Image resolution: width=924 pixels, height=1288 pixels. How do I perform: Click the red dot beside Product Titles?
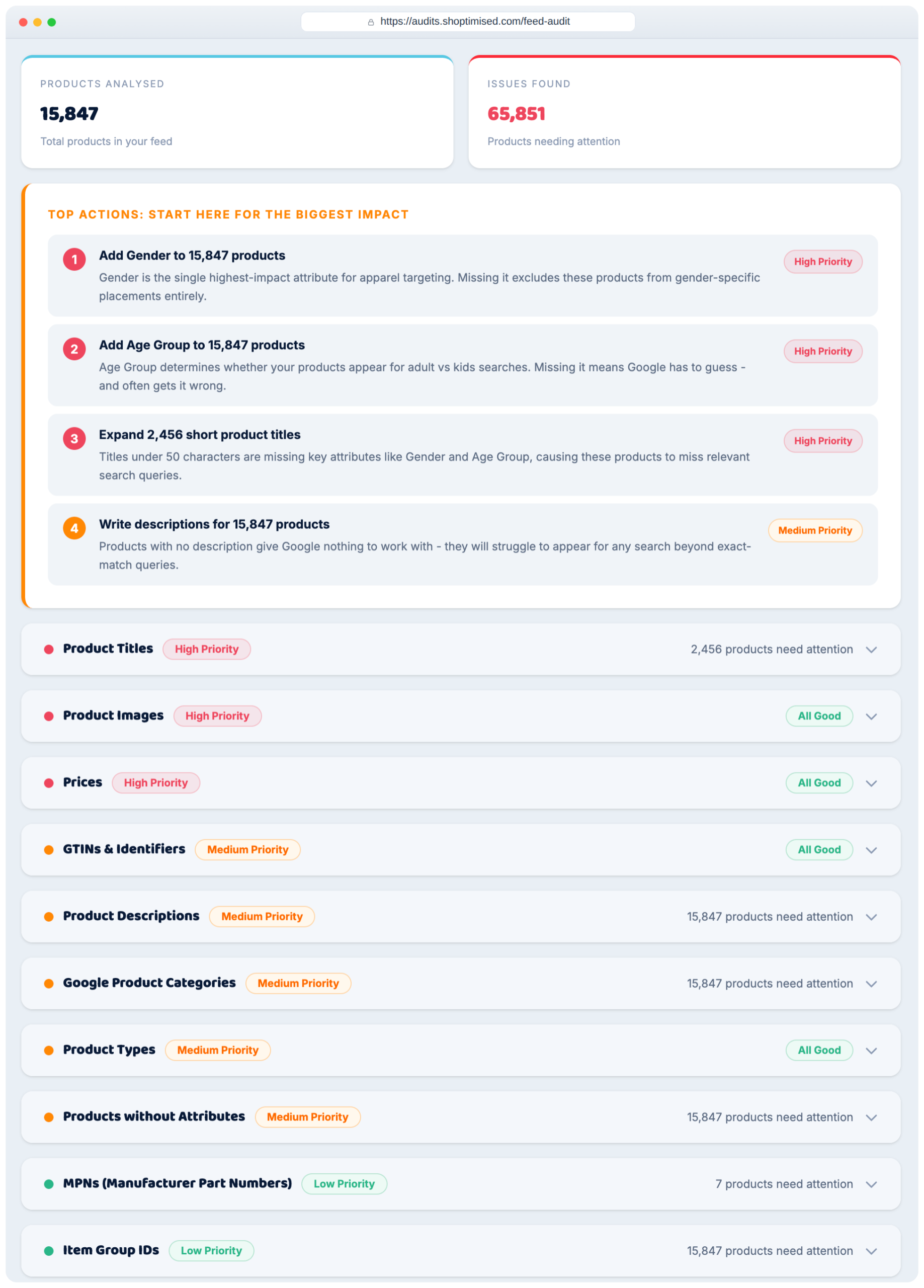pos(49,650)
